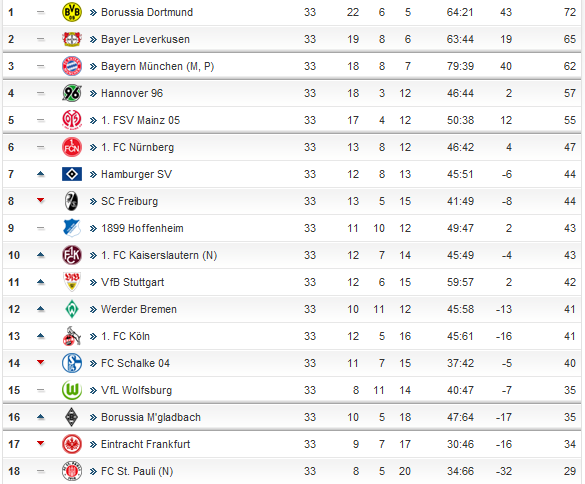Click the Borussia Dortmund club crest
Screen dimensions: 585x484
[72, 12]
